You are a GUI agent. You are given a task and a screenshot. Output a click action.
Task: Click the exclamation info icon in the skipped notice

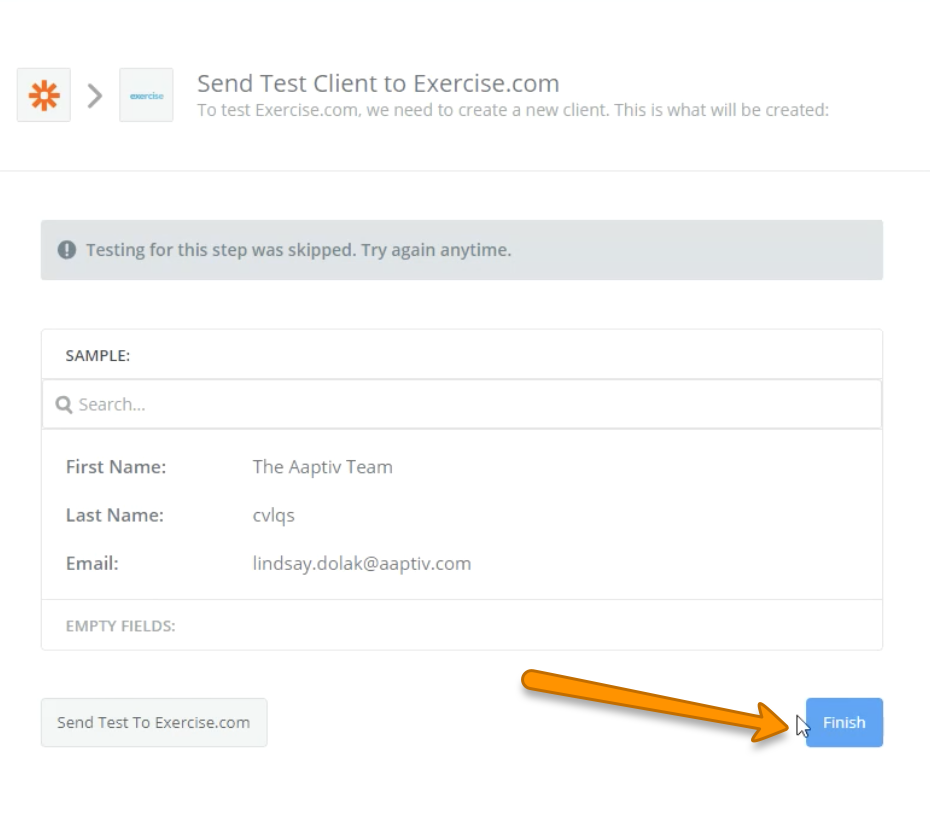click(x=66, y=250)
